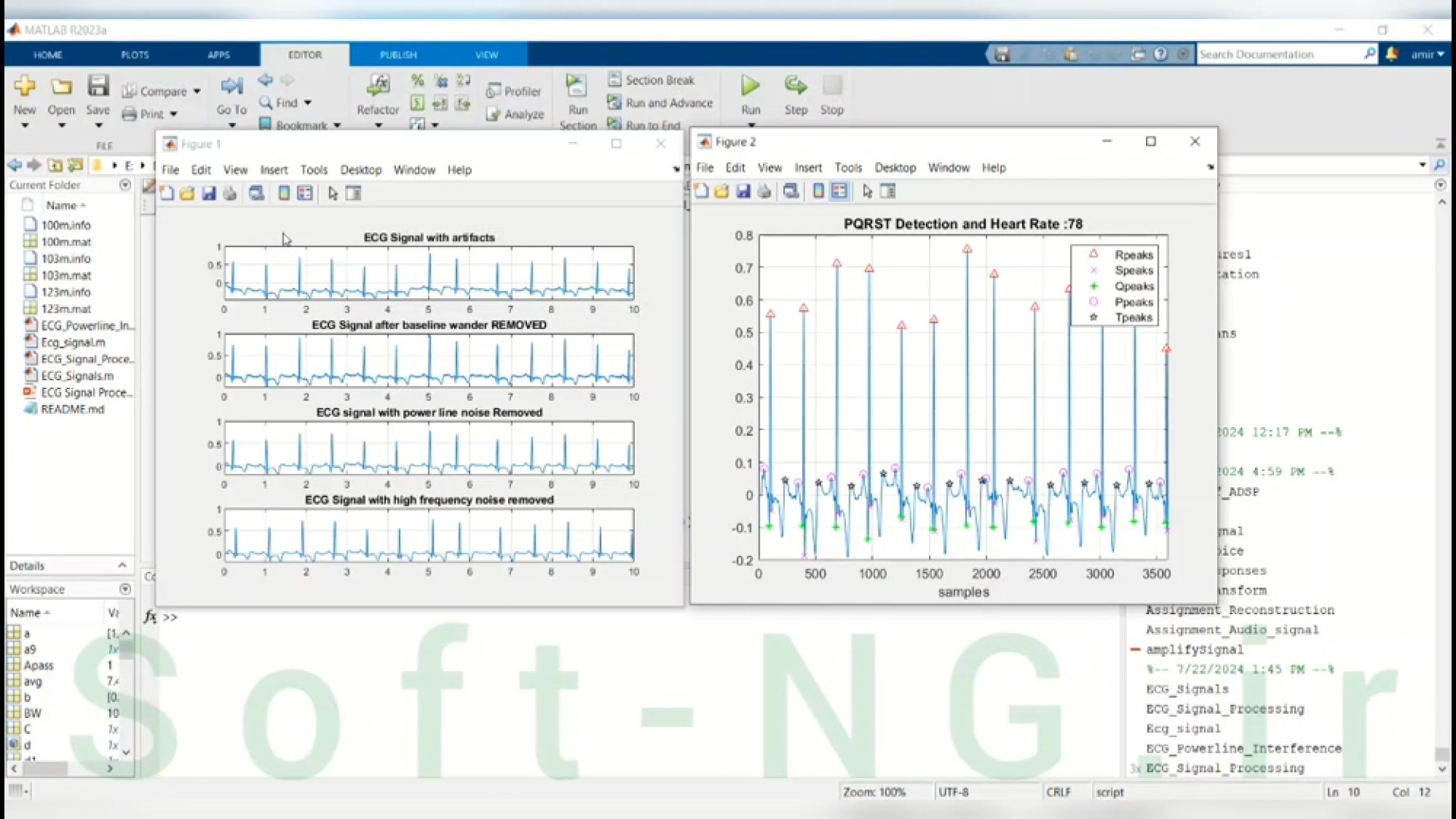The width and height of the screenshot is (1456, 819).
Task: Click the Step icon in the ribbon
Action: pyautogui.click(x=795, y=85)
